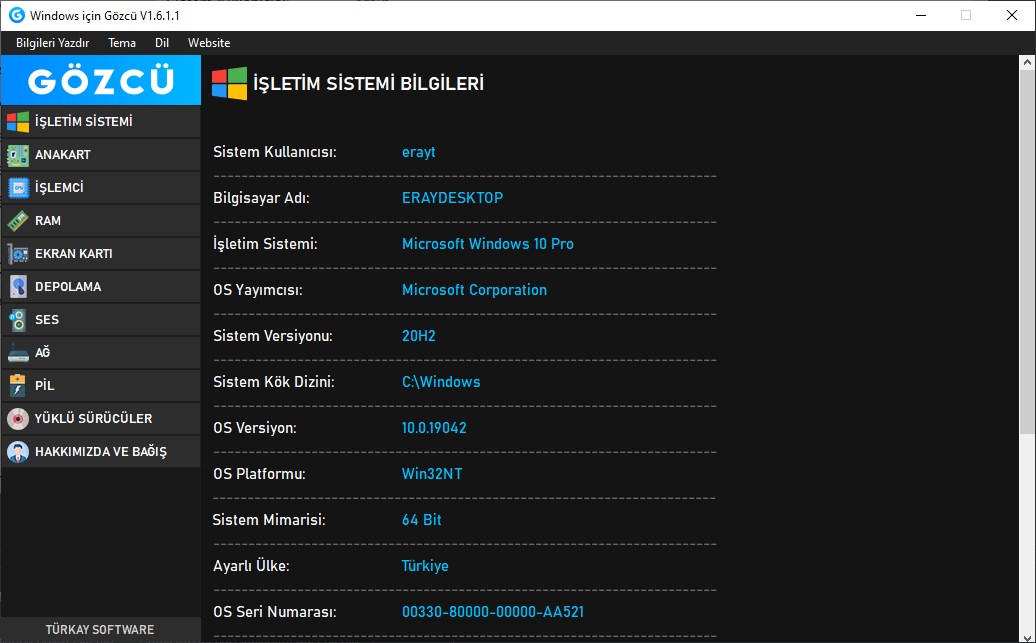Image resolution: width=1036 pixels, height=643 pixels.
Task: Open the DEPOLAMA section label
Action: click(x=68, y=287)
